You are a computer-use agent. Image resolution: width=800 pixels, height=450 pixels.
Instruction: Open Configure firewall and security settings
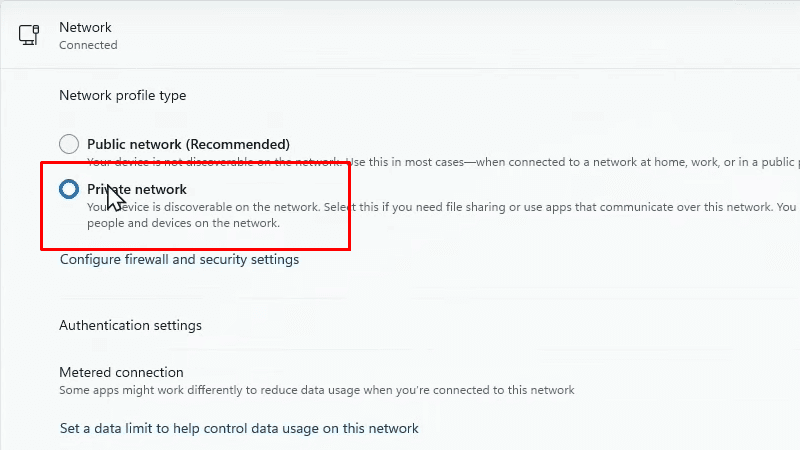click(179, 260)
